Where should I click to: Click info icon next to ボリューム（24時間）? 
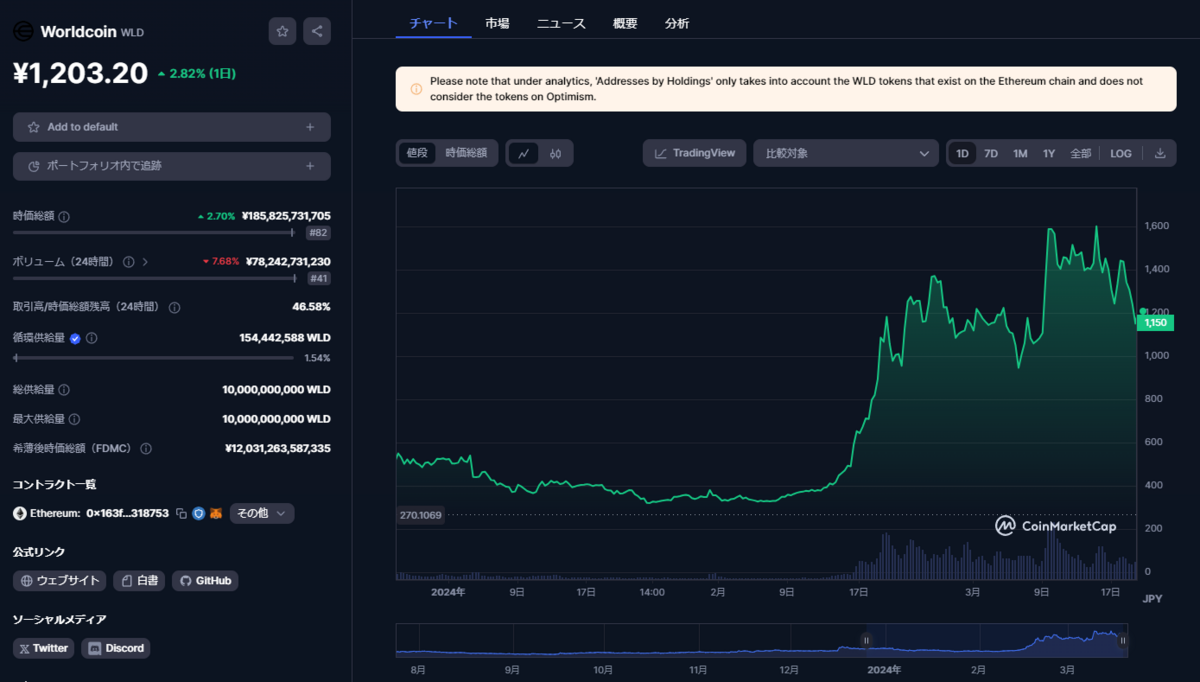[x=128, y=262]
